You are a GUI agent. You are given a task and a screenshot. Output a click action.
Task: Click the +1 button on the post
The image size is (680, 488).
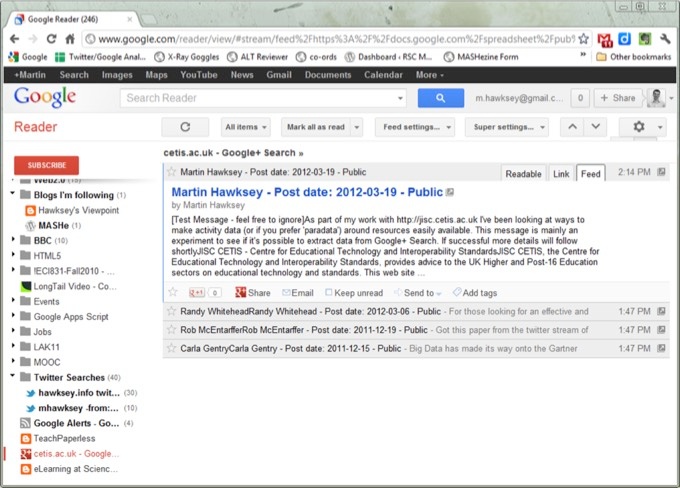click(x=196, y=293)
